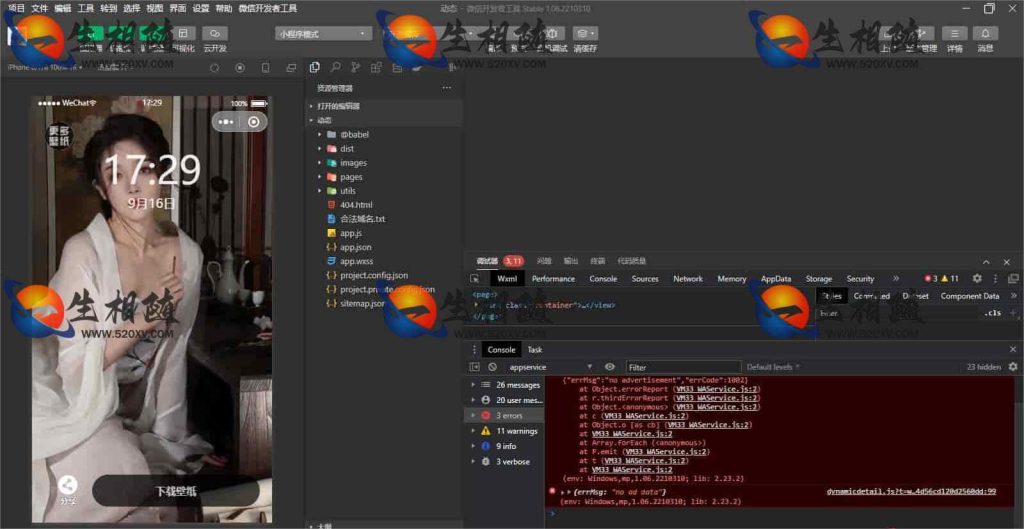Switch to the Performance tab
This screenshot has width=1024, height=529.
[553, 278]
